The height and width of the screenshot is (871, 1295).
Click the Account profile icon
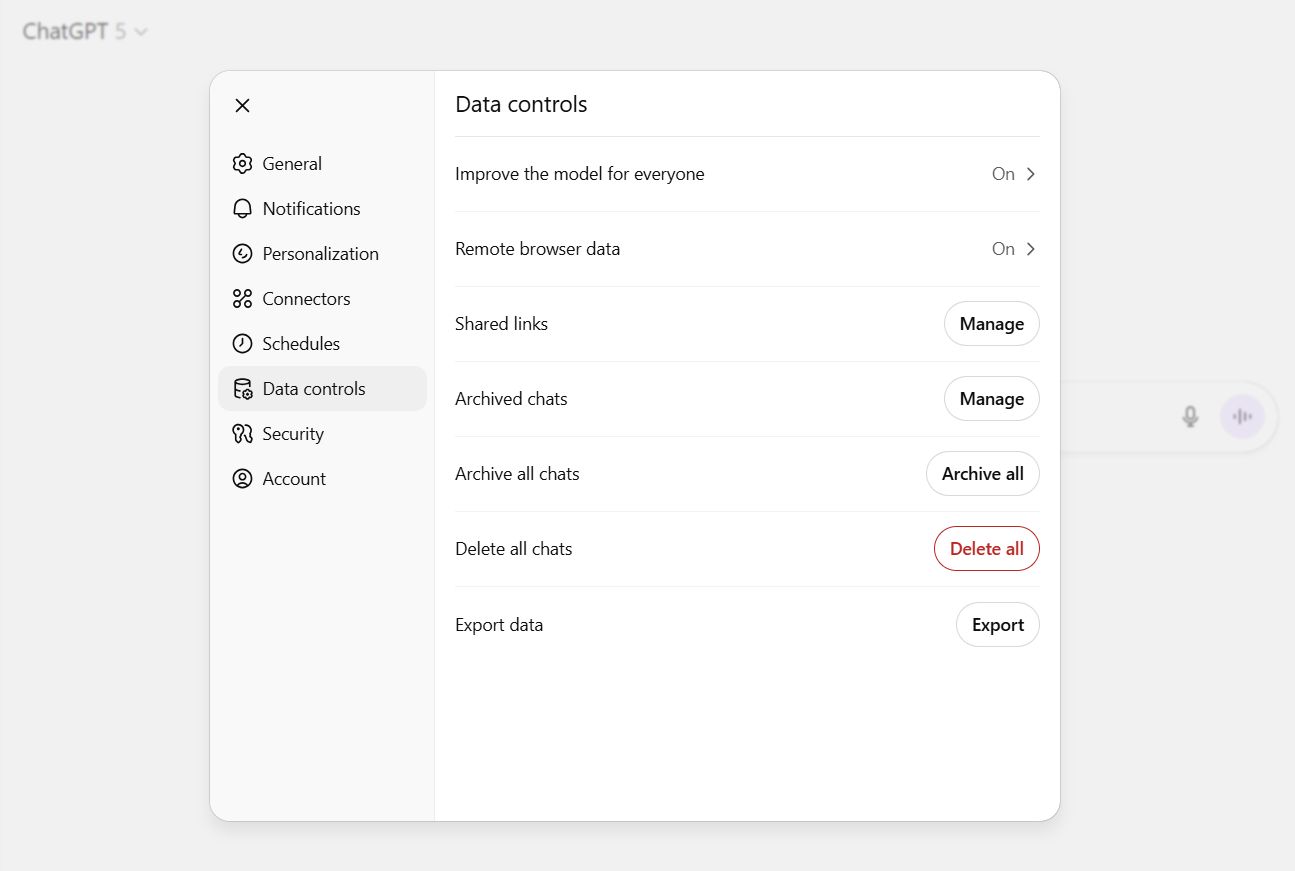tap(242, 479)
